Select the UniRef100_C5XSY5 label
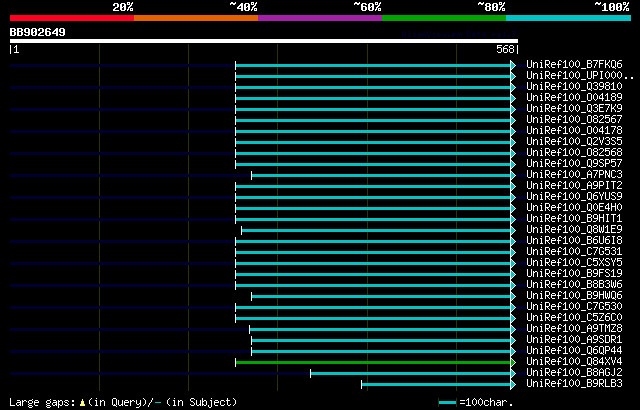The width and height of the screenshot is (640, 410). 574,263
